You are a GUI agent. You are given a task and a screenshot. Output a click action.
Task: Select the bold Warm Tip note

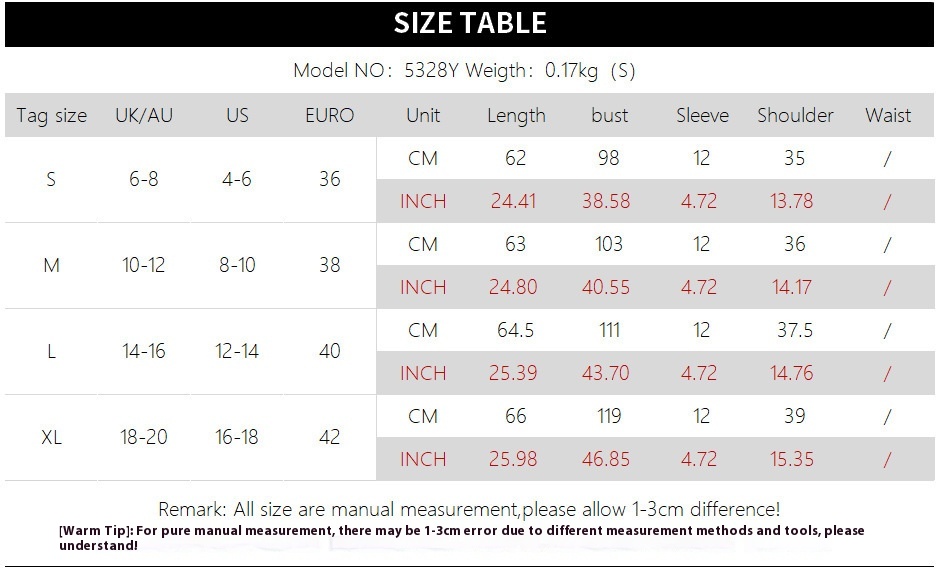(x=461, y=538)
